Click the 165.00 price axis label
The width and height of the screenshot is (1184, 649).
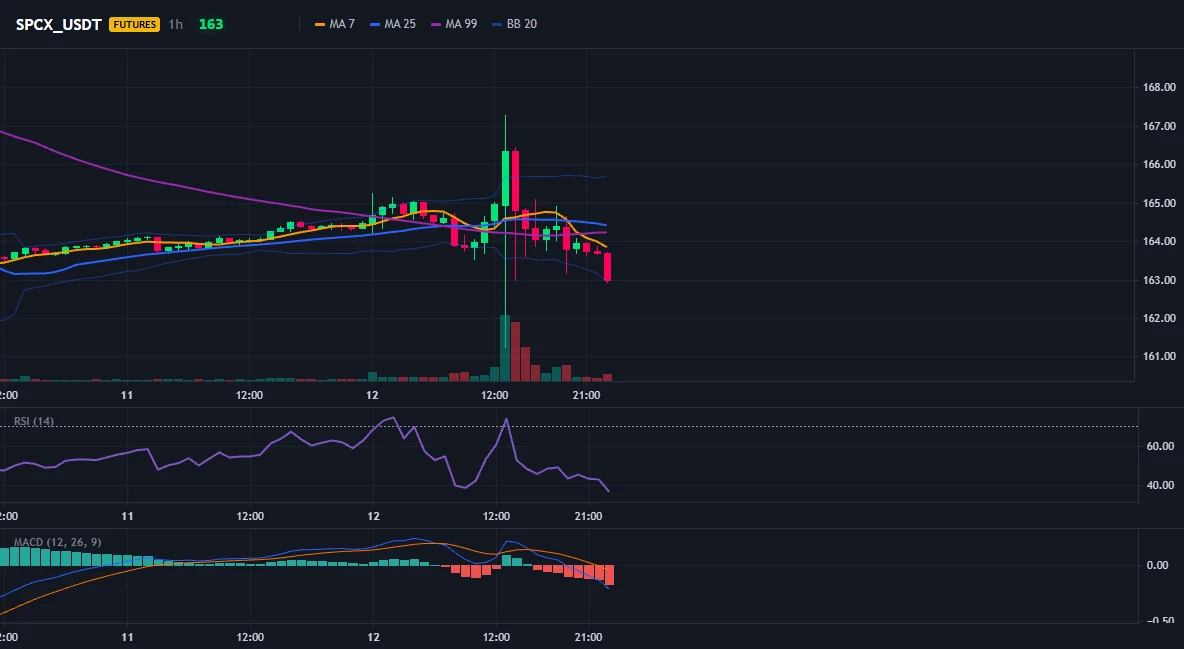tap(1159, 203)
